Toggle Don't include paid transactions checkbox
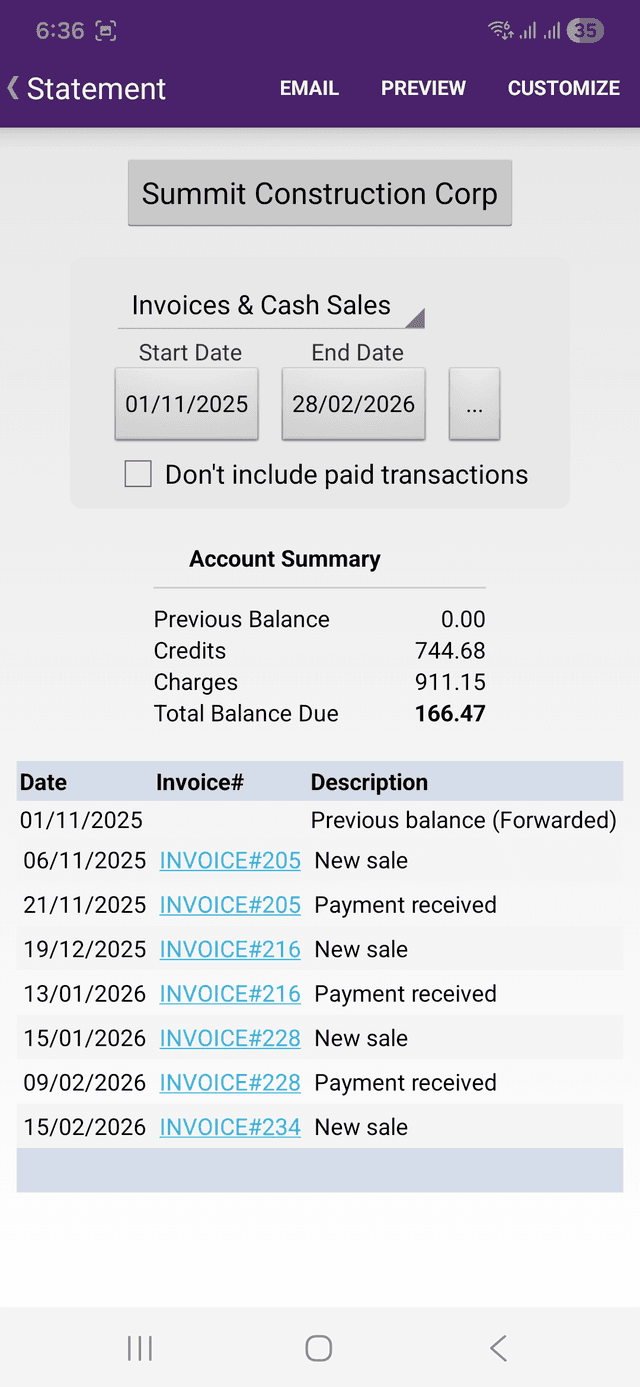Viewport: 640px width, 1387px height. coord(138,474)
